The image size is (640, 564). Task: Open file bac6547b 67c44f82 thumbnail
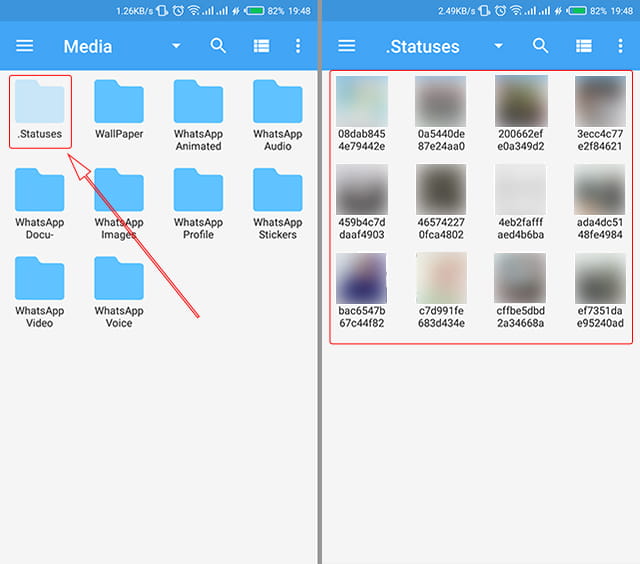point(362,278)
